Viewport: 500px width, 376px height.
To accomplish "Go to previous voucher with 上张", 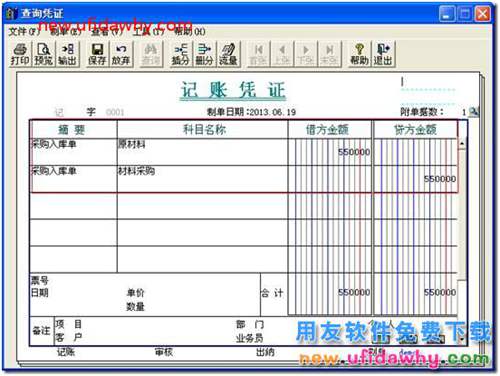I will pyautogui.click(x=282, y=54).
